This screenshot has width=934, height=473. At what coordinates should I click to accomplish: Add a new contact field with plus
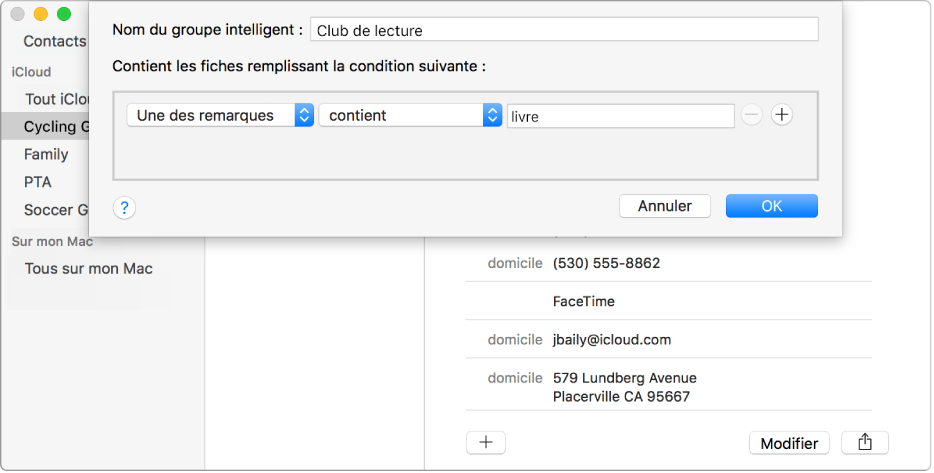pyautogui.click(x=486, y=442)
